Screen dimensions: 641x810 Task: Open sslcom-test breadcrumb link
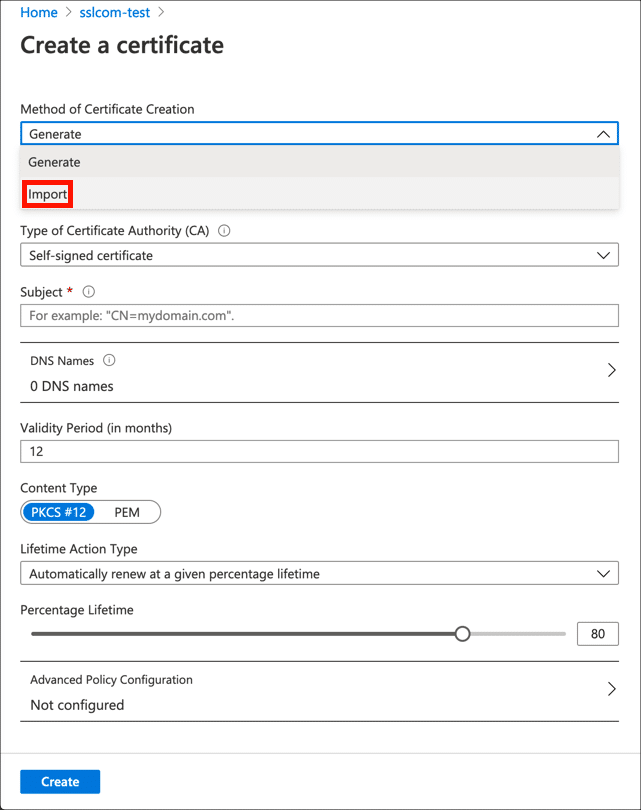coord(115,13)
